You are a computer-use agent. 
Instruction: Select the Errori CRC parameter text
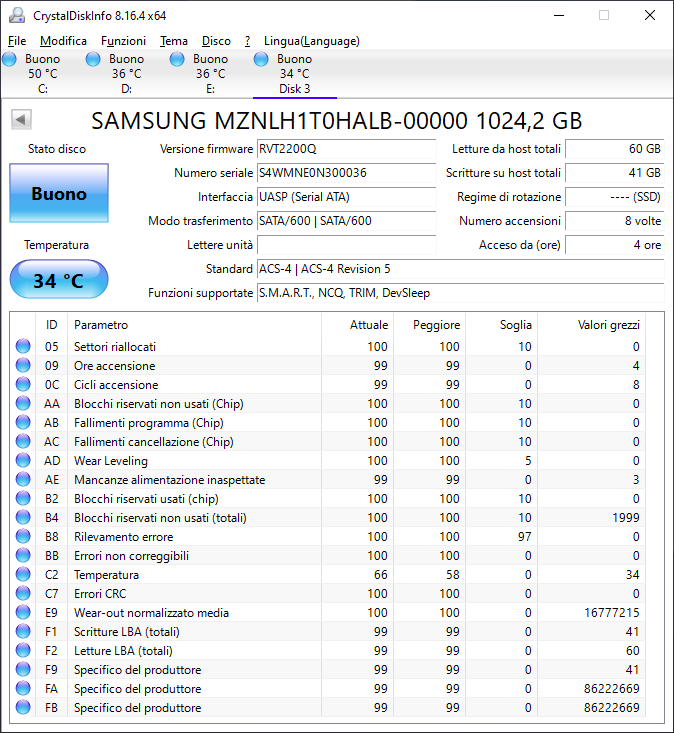pos(100,594)
